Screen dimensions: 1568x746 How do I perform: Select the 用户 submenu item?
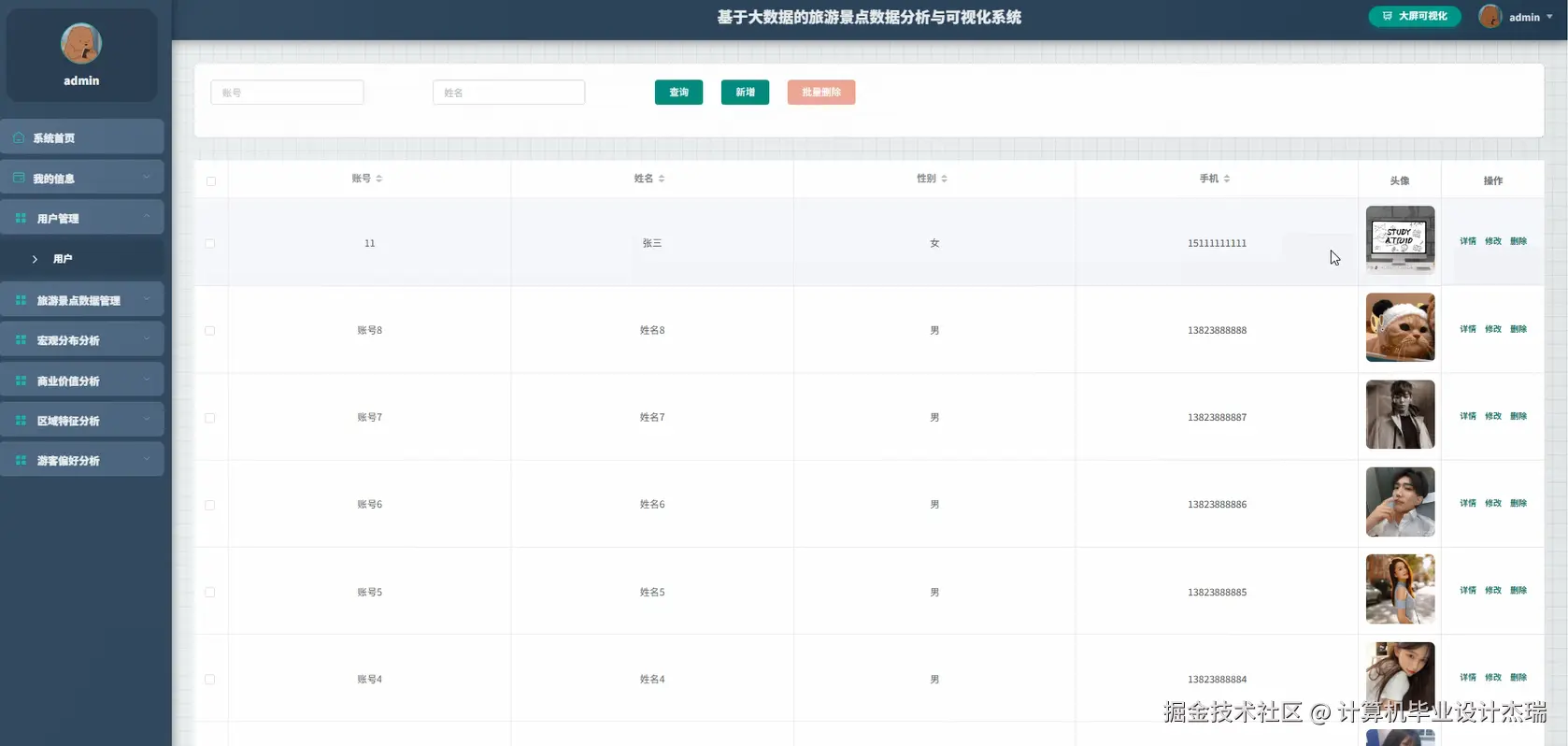click(x=82, y=259)
